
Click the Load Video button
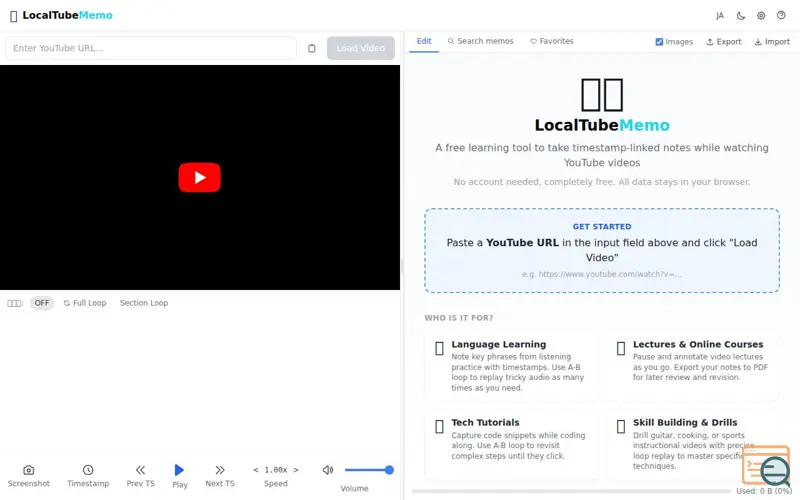tap(361, 48)
